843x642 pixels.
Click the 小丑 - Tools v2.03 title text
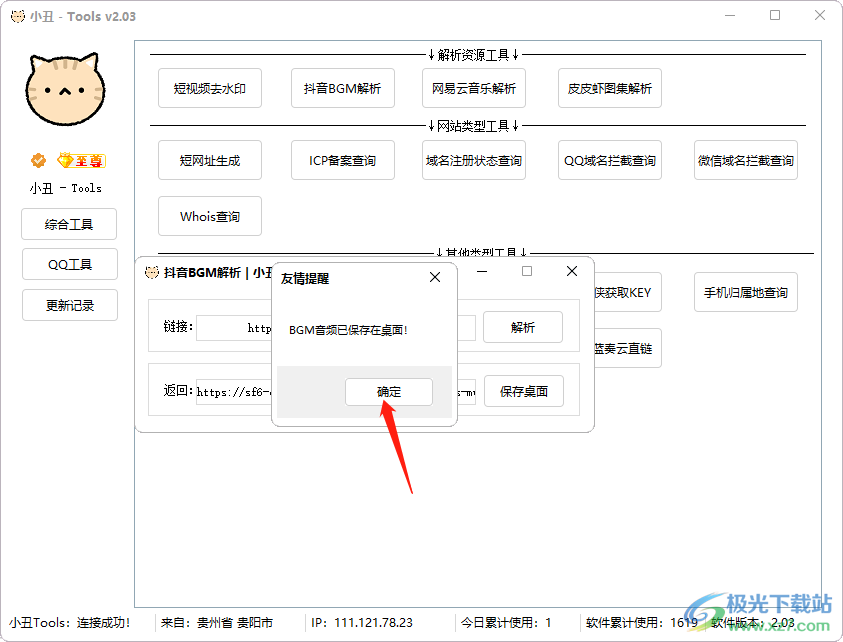(x=83, y=17)
